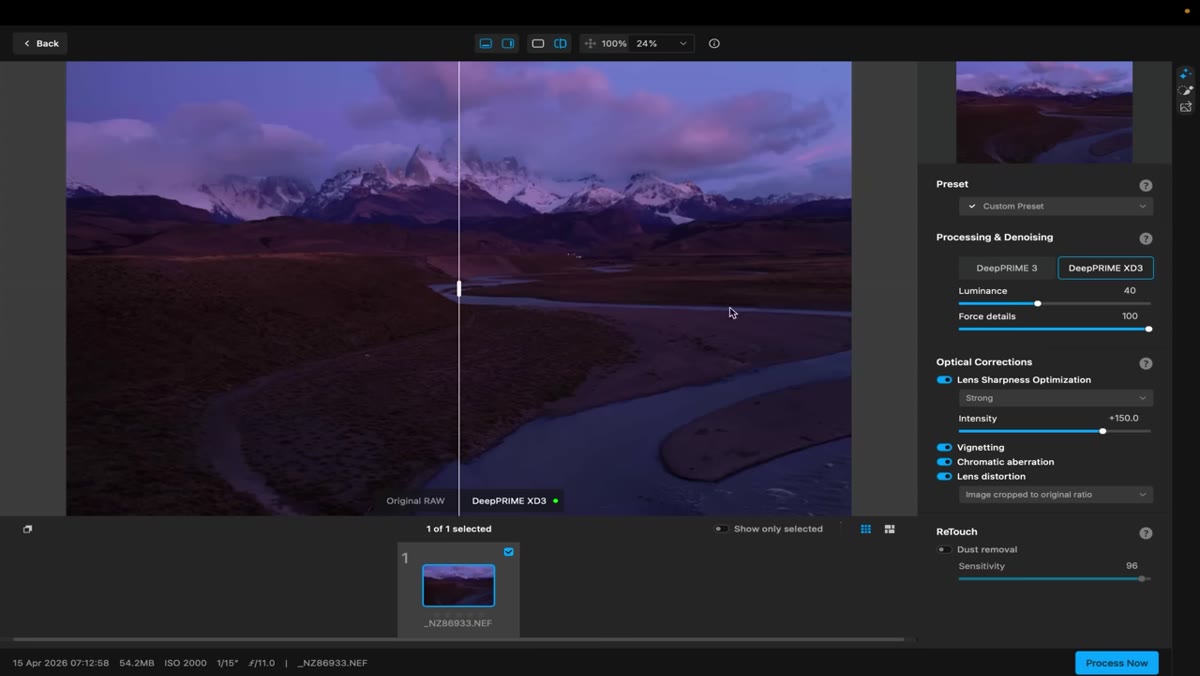The image size is (1200, 676).
Task: Click the fit-to-screen move arrows icon
Action: [590, 44]
